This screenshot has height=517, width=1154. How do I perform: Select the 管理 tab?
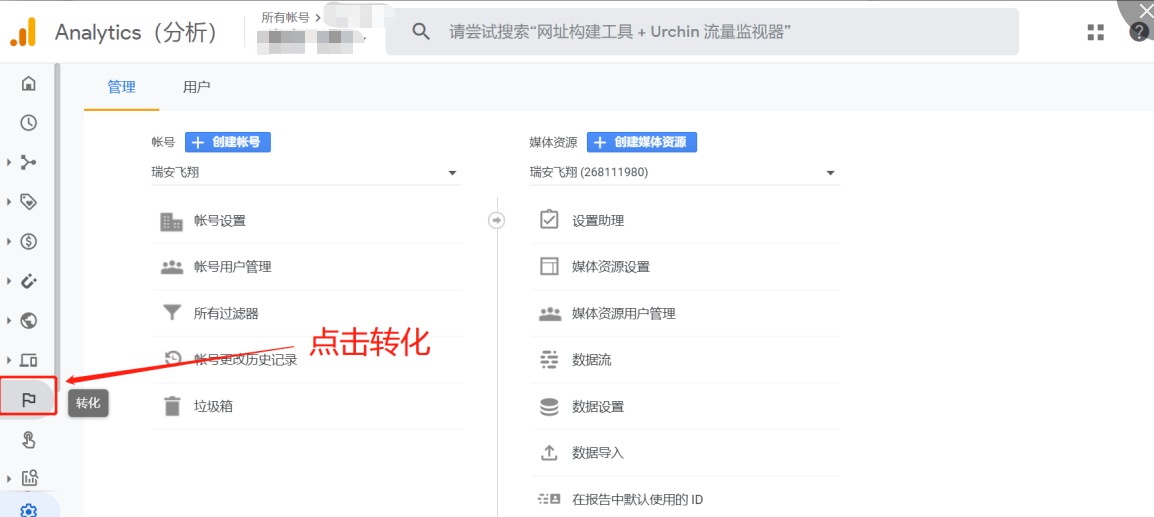click(121, 87)
